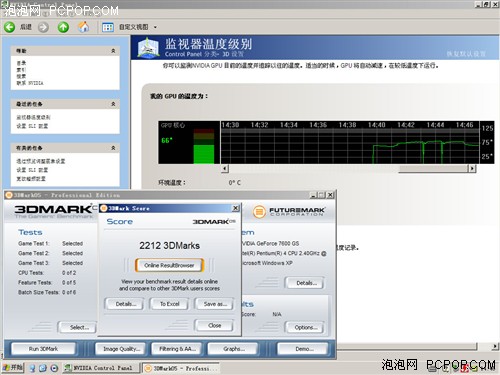Collapse the related tasks panel chevron
This screenshot has height=375, width=500.
pos(113,148)
